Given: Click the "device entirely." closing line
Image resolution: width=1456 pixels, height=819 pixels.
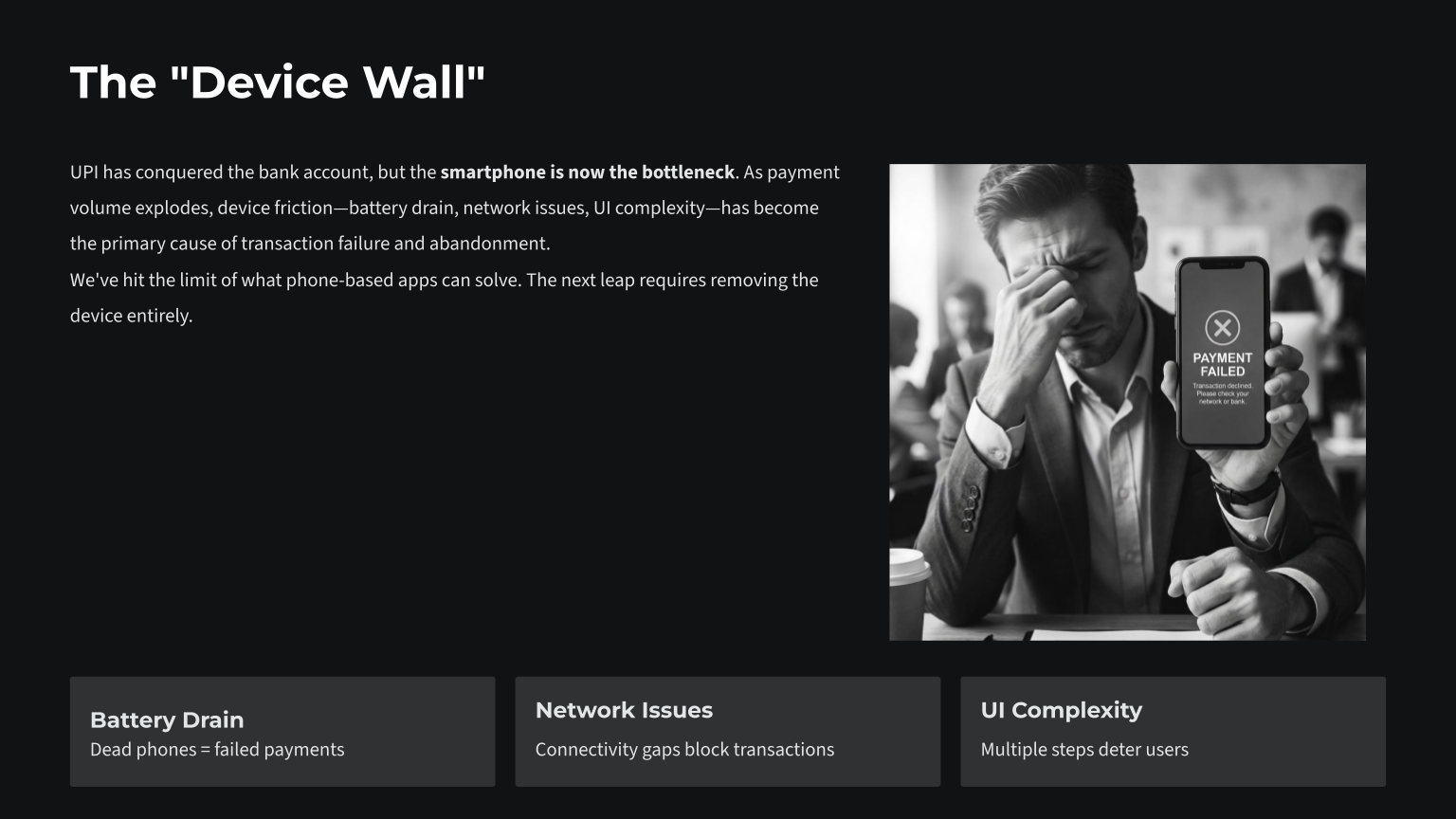Looking at the screenshot, I should tap(131, 317).
